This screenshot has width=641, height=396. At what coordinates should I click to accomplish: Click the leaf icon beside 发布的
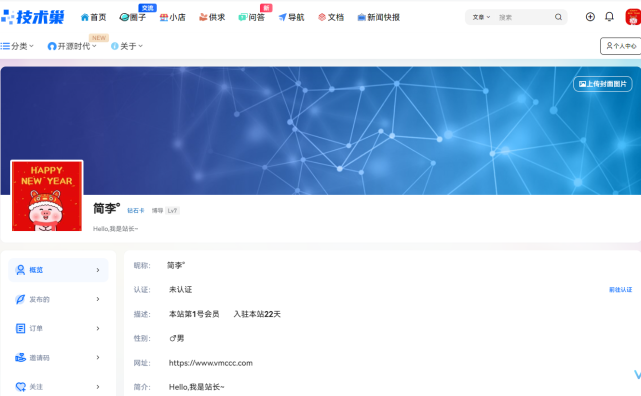(x=20, y=299)
